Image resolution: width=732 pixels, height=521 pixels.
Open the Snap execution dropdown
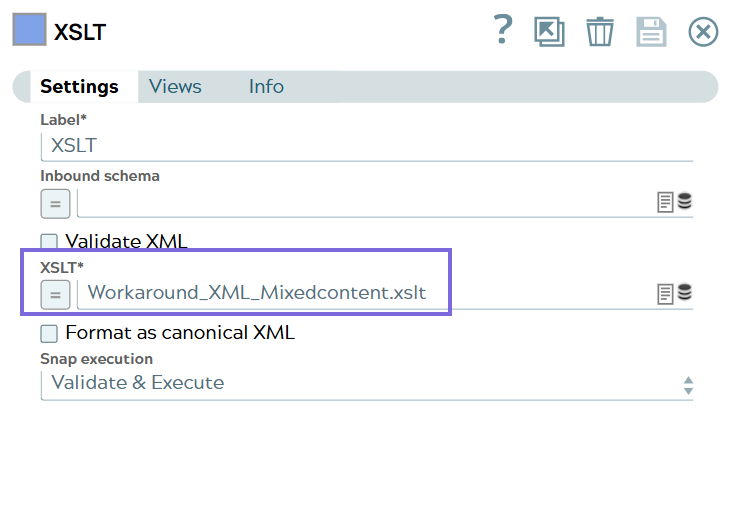click(360, 383)
